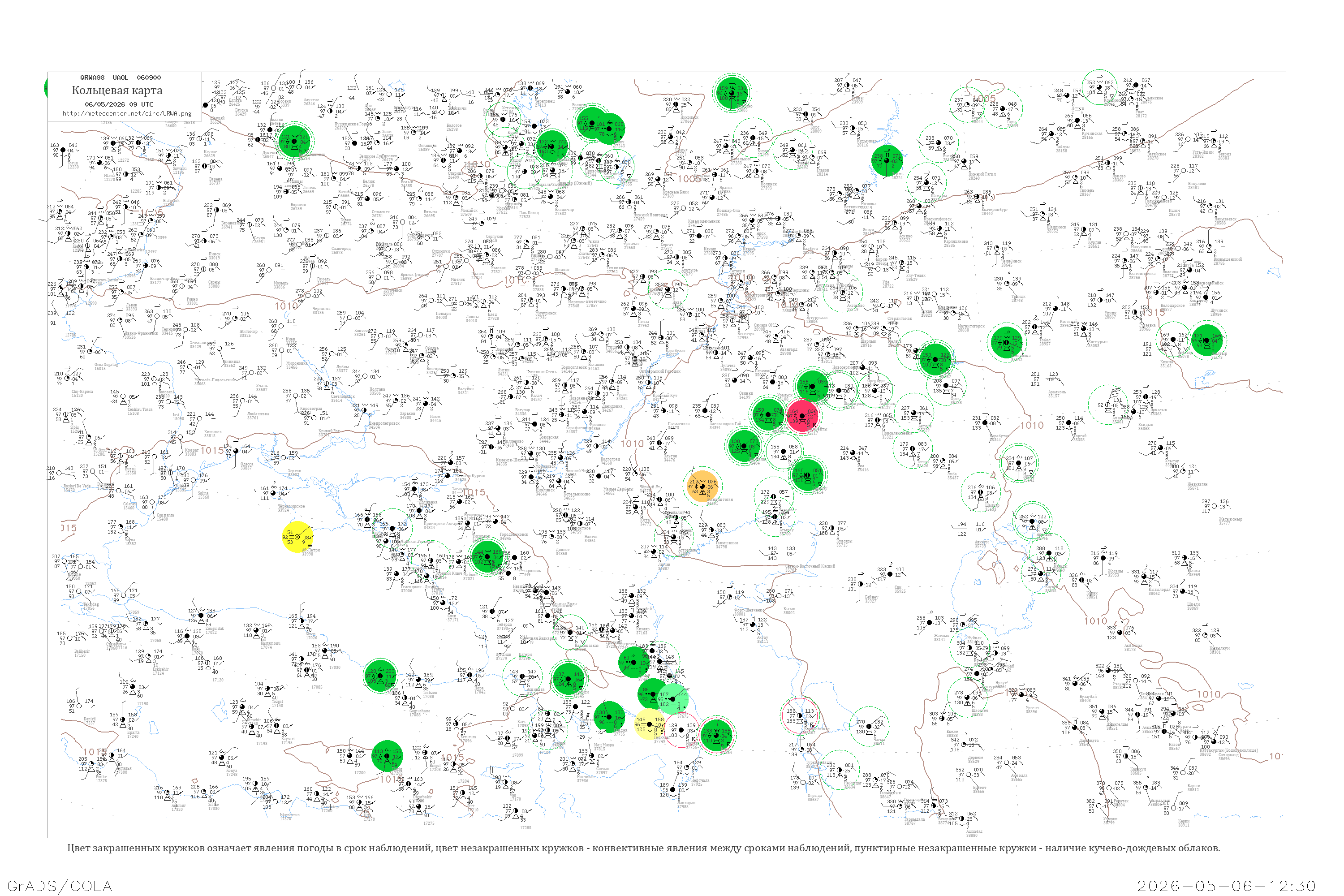This screenshot has height=896, width=1344.
Task: Select the dashed green circle at Шалкар
Action: pyautogui.click(x=981, y=492)
